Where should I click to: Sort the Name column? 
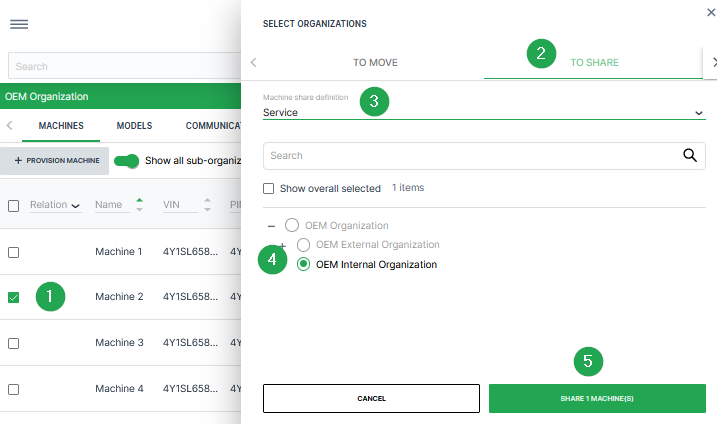(x=139, y=205)
